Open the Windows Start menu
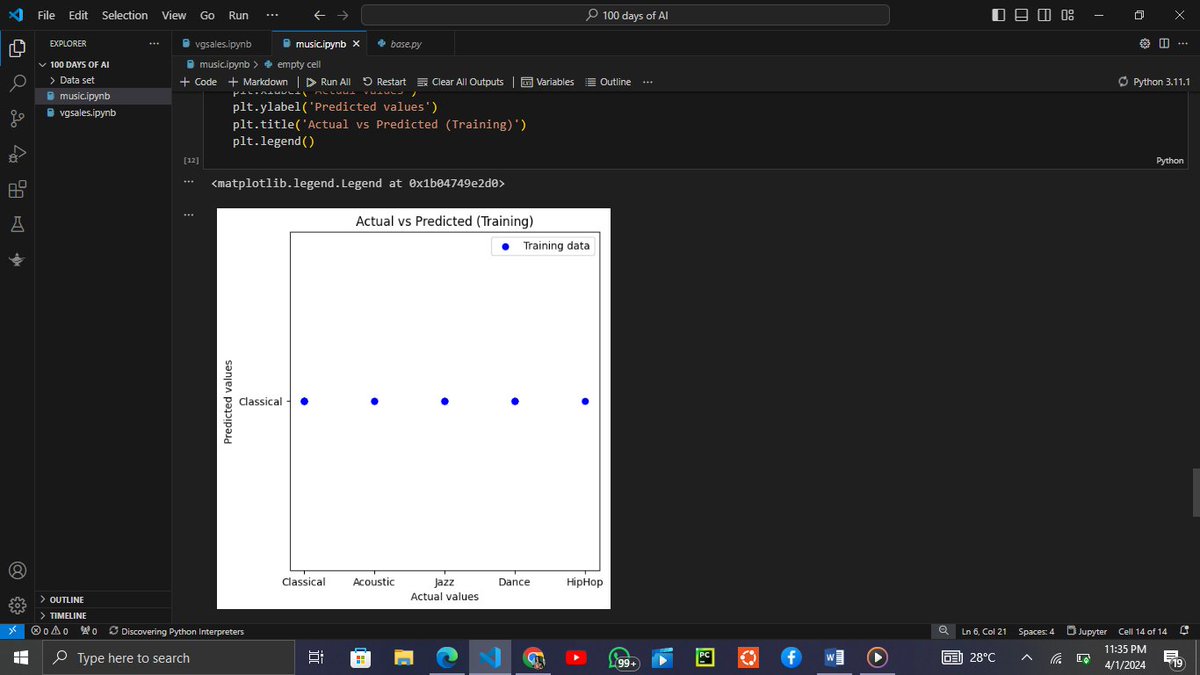This screenshot has height=675, width=1200. 19,657
